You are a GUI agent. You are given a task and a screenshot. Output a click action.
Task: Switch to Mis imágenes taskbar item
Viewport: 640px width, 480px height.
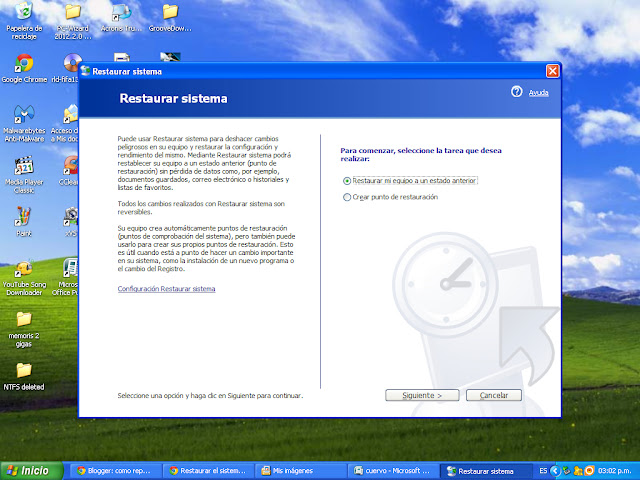point(301,471)
